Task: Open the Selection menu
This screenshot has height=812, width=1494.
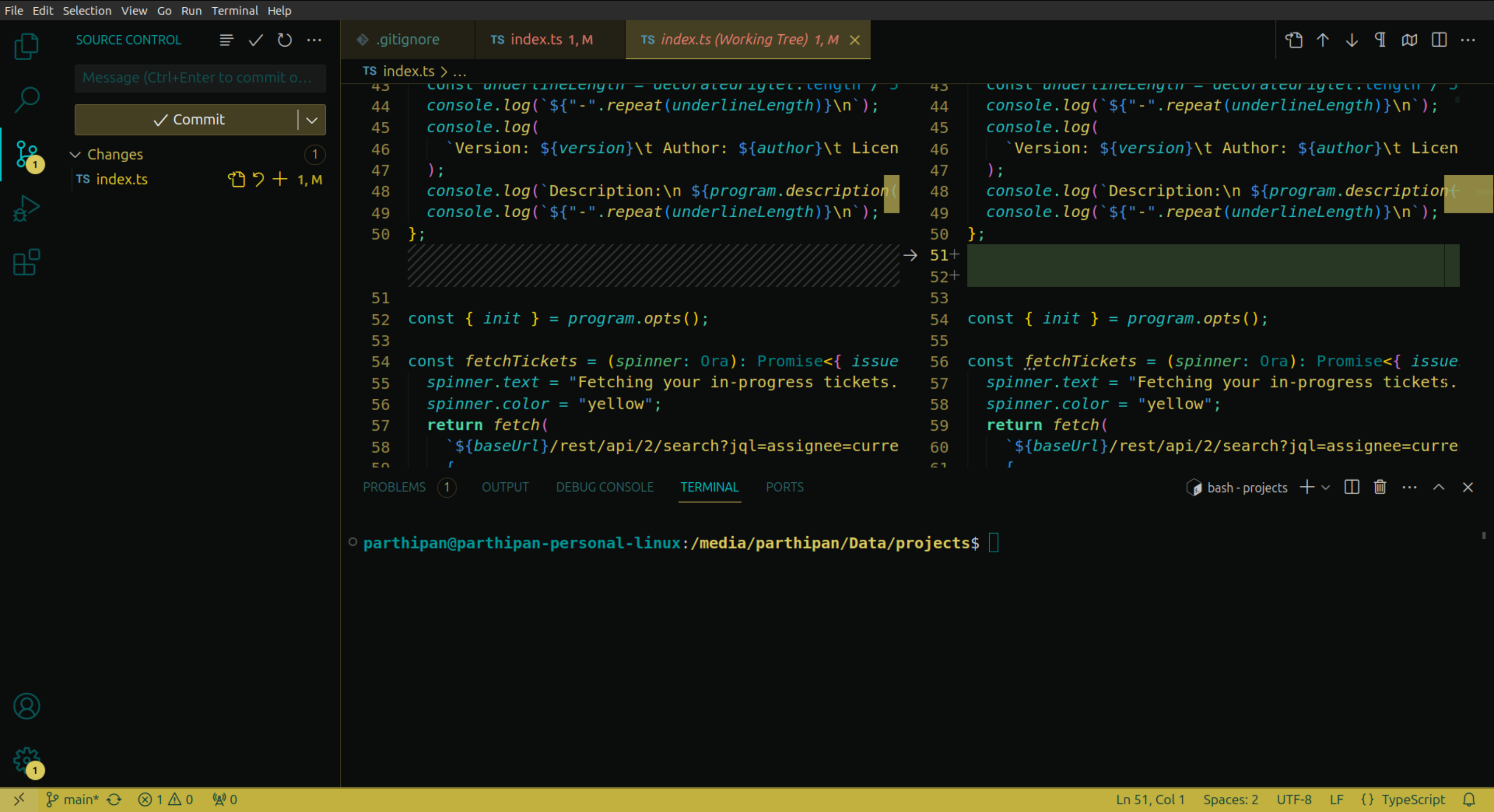Action: (87, 10)
